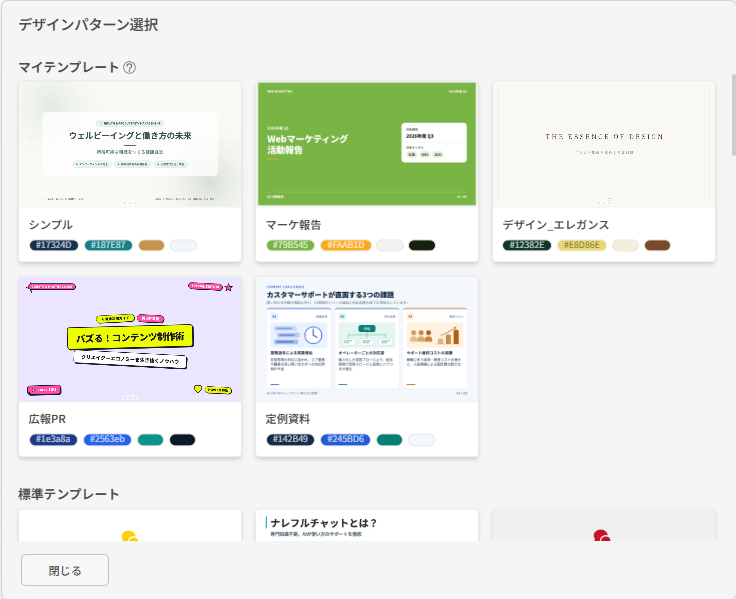Image resolution: width=736 pixels, height=599 pixels.
Task: Click the #245BD6 color chip
Action: [x=345, y=439]
